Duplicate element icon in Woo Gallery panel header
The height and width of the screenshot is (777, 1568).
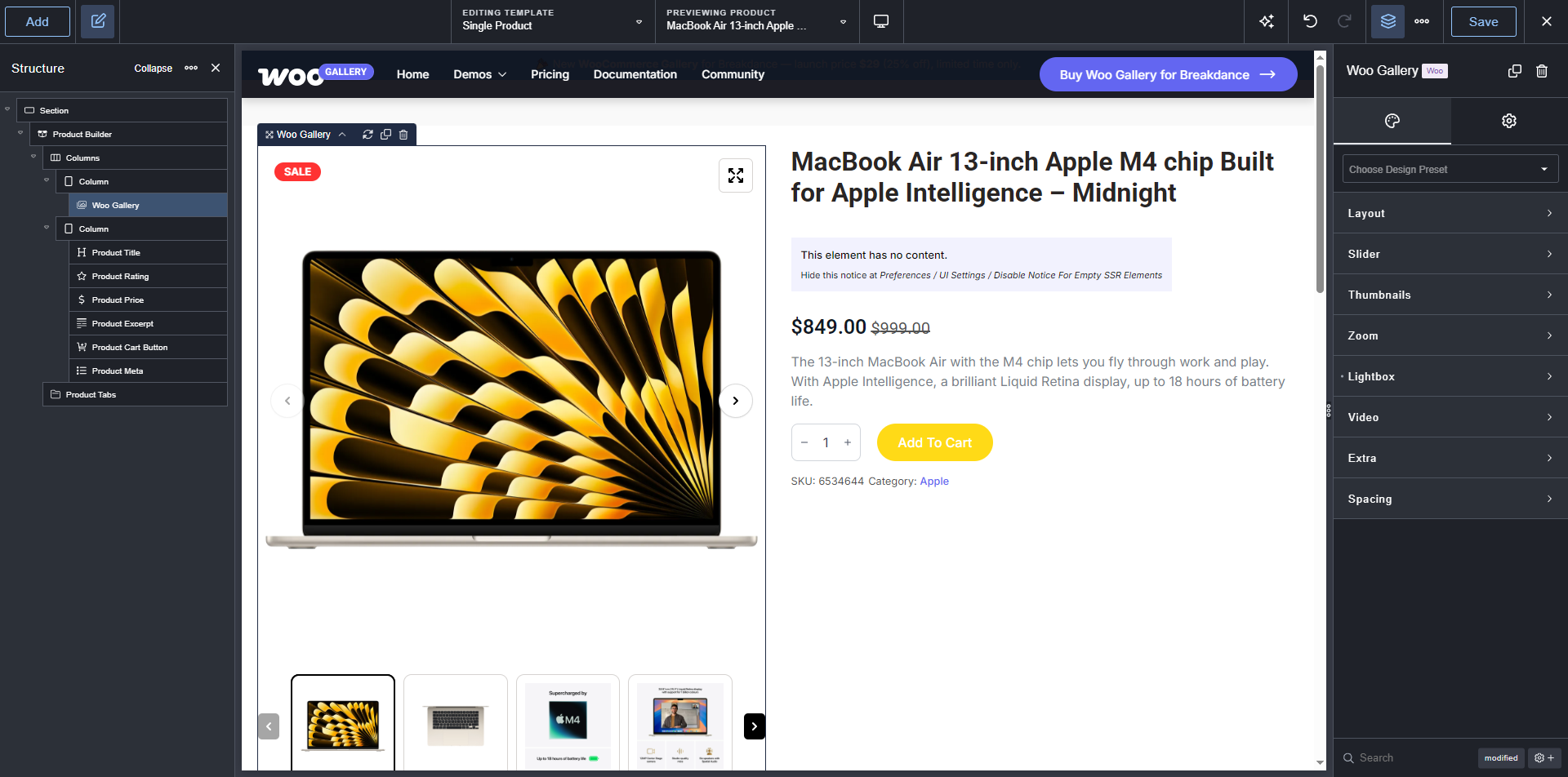point(1515,71)
